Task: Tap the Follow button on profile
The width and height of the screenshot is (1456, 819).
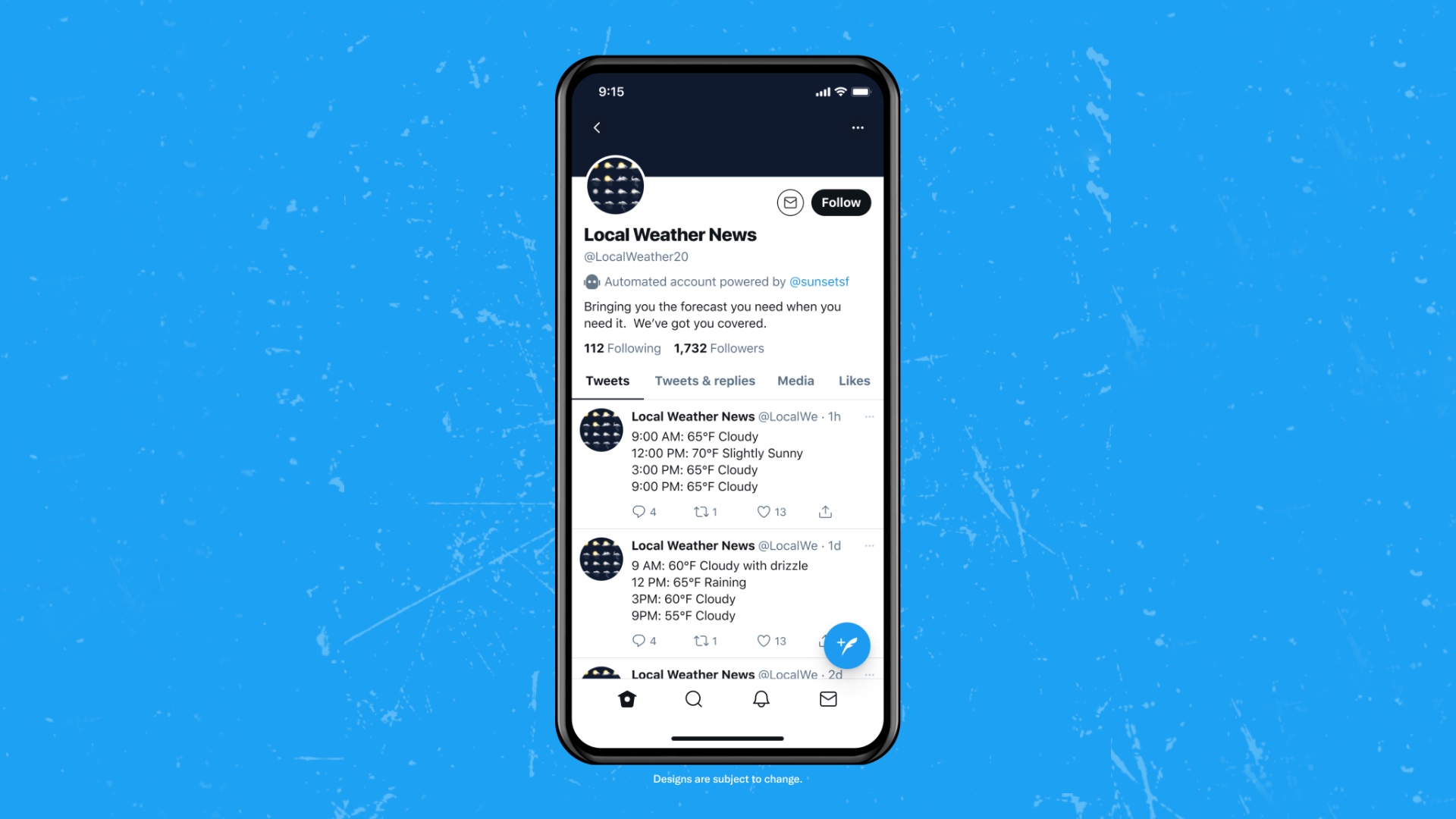Action: click(x=840, y=201)
